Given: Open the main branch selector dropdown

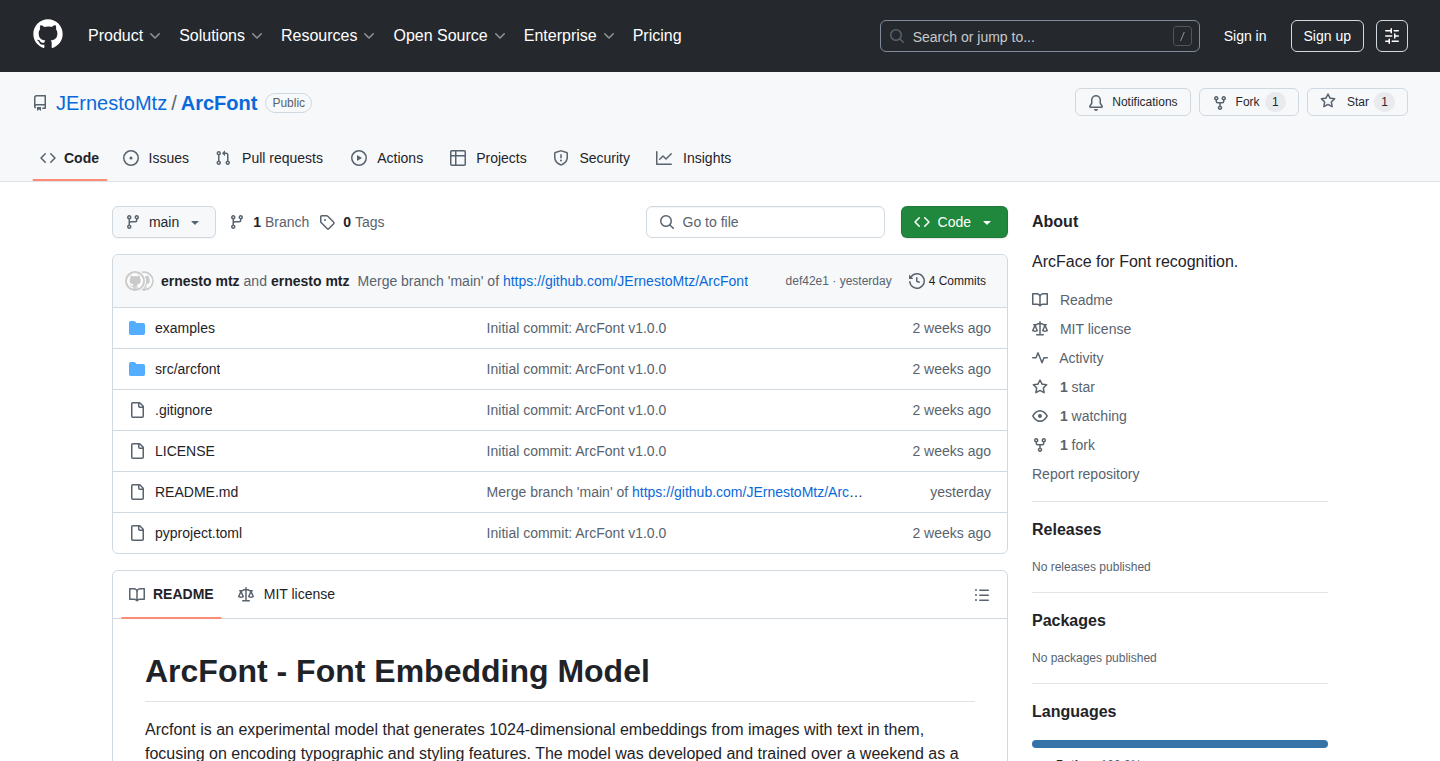Looking at the screenshot, I should [164, 222].
